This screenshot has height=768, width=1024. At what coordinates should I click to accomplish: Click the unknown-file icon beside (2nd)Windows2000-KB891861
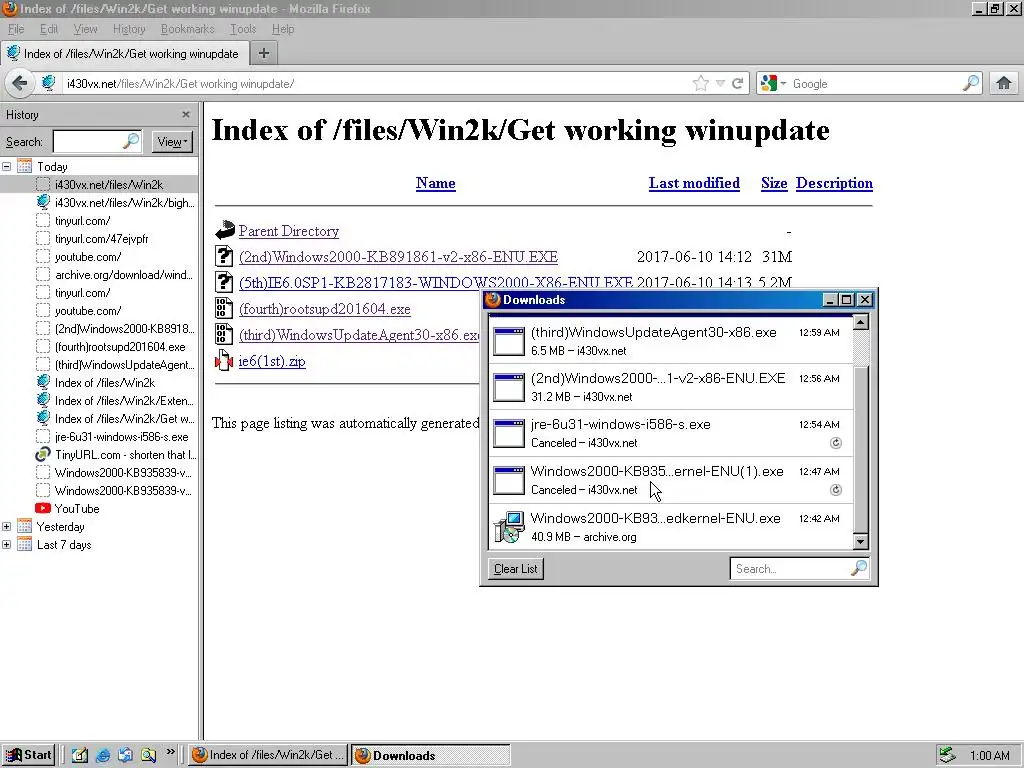[x=224, y=257]
